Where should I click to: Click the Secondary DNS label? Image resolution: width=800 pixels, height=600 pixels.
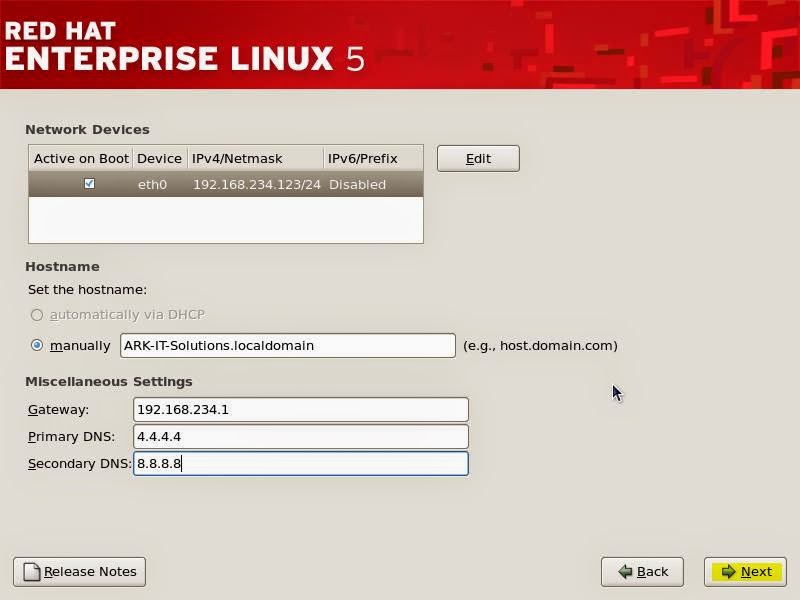[79, 464]
